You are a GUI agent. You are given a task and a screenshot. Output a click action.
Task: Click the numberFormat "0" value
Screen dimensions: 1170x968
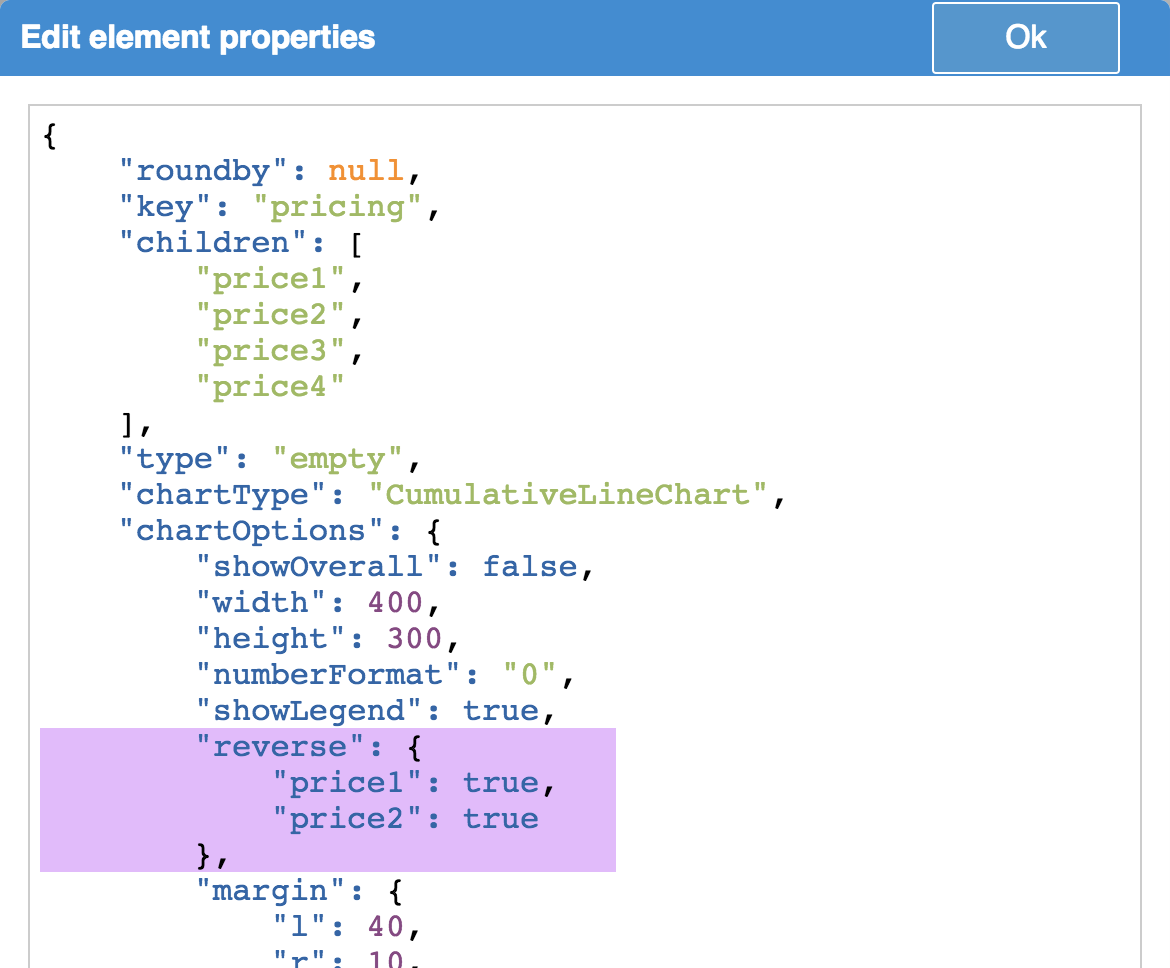[530, 675]
